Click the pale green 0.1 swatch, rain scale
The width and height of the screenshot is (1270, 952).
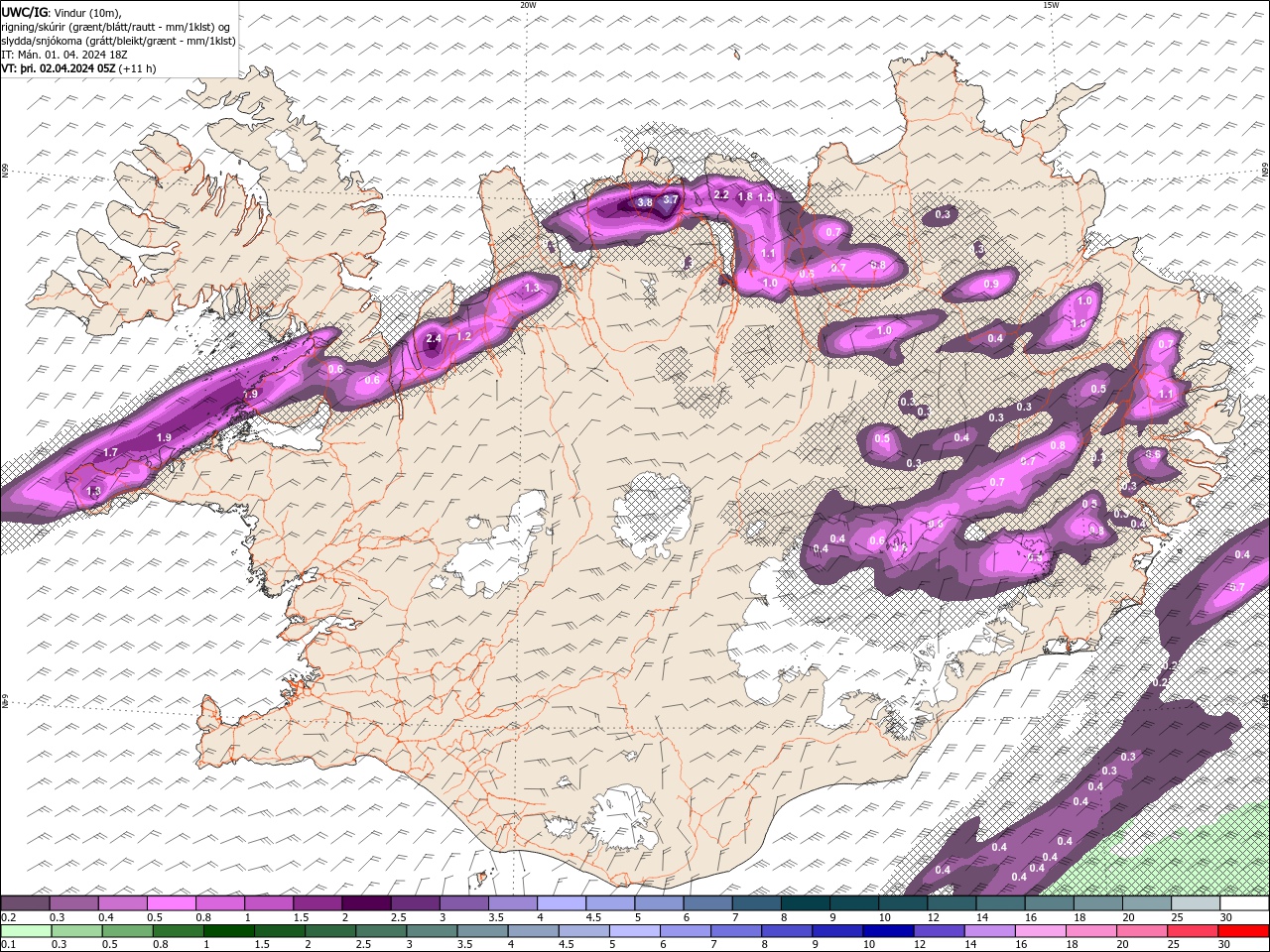26,931
